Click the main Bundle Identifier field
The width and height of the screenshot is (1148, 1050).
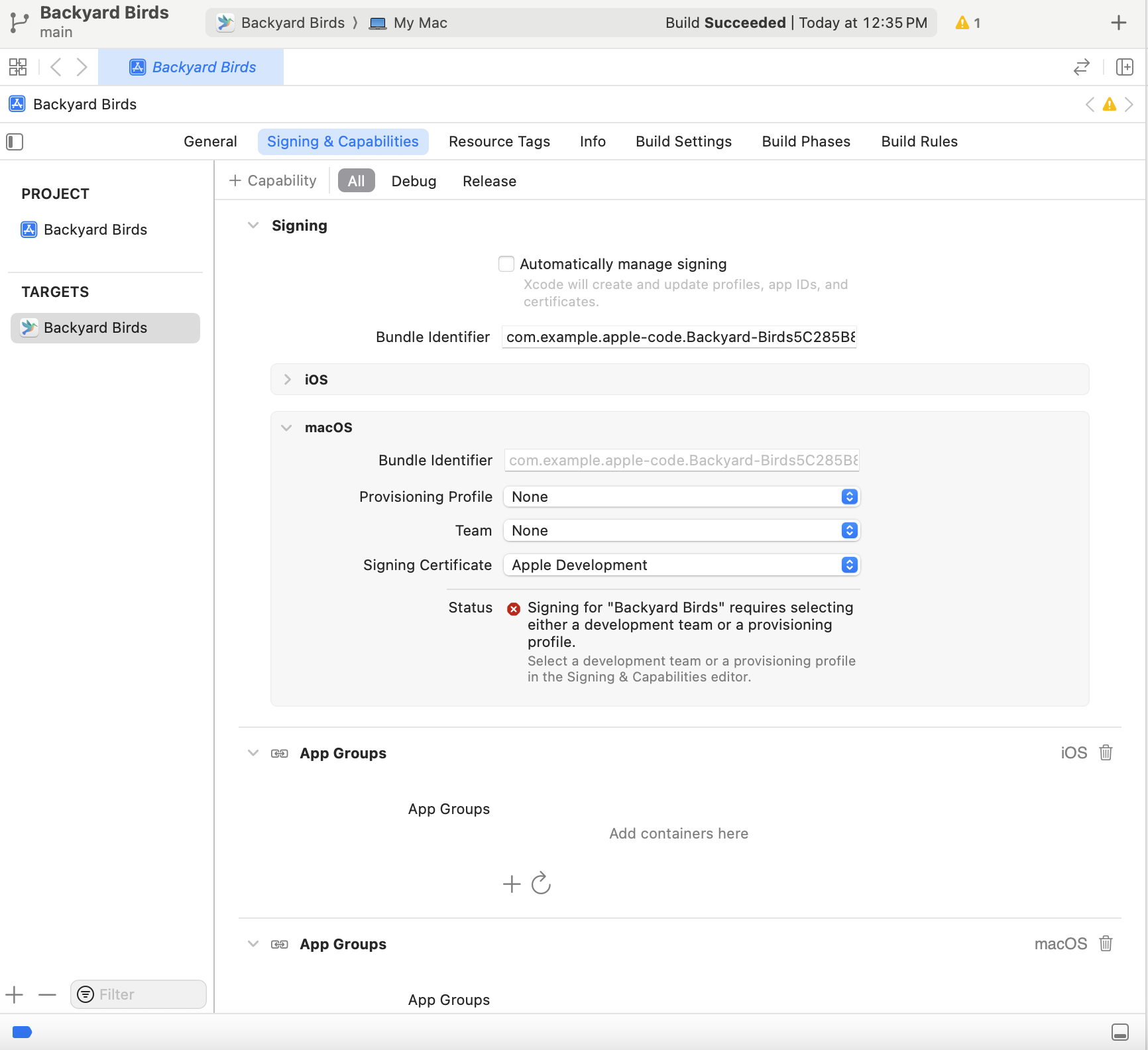pyautogui.click(x=679, y=337)
